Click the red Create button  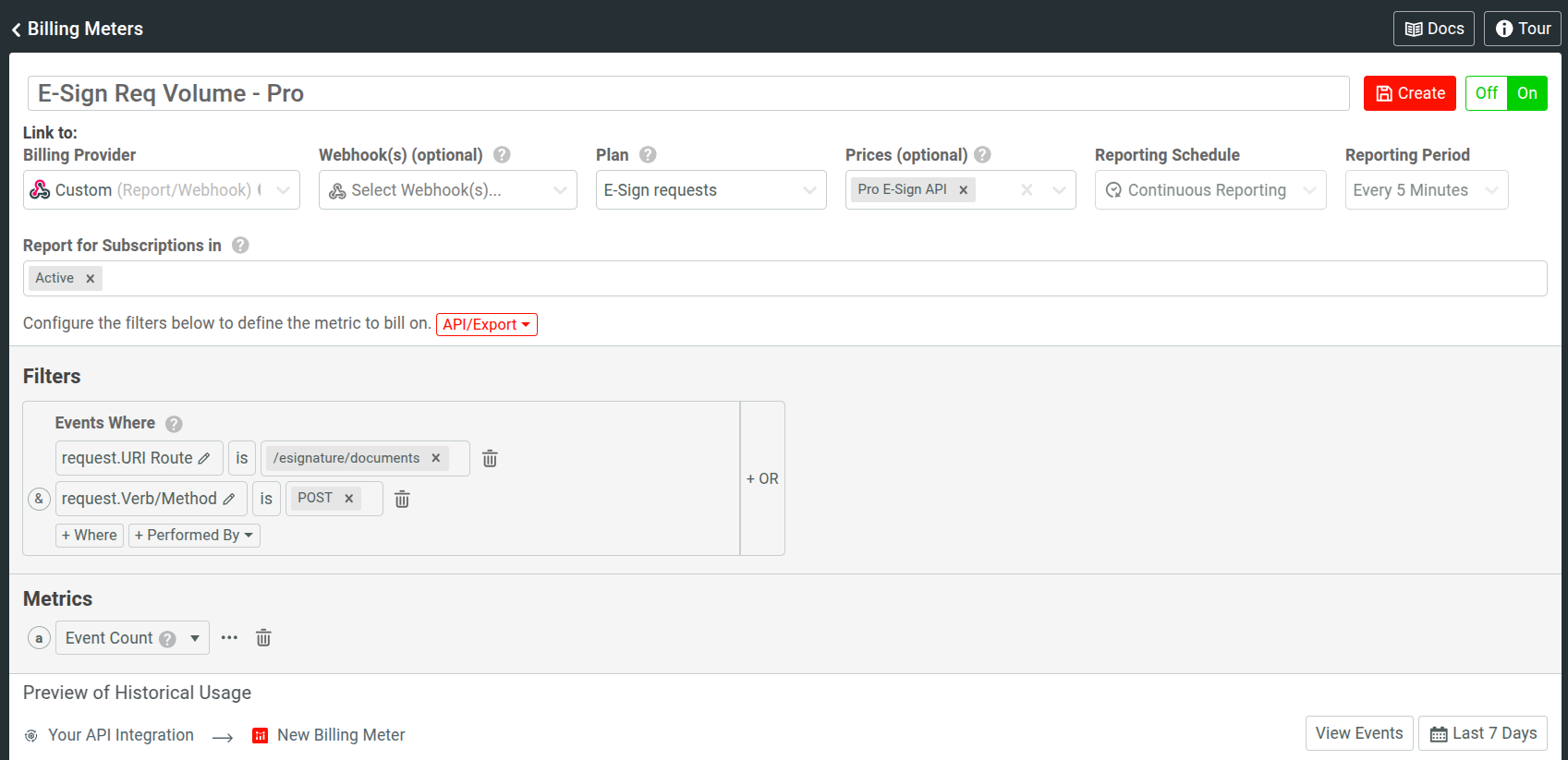pyautogui.click(x=1409, y=93)
